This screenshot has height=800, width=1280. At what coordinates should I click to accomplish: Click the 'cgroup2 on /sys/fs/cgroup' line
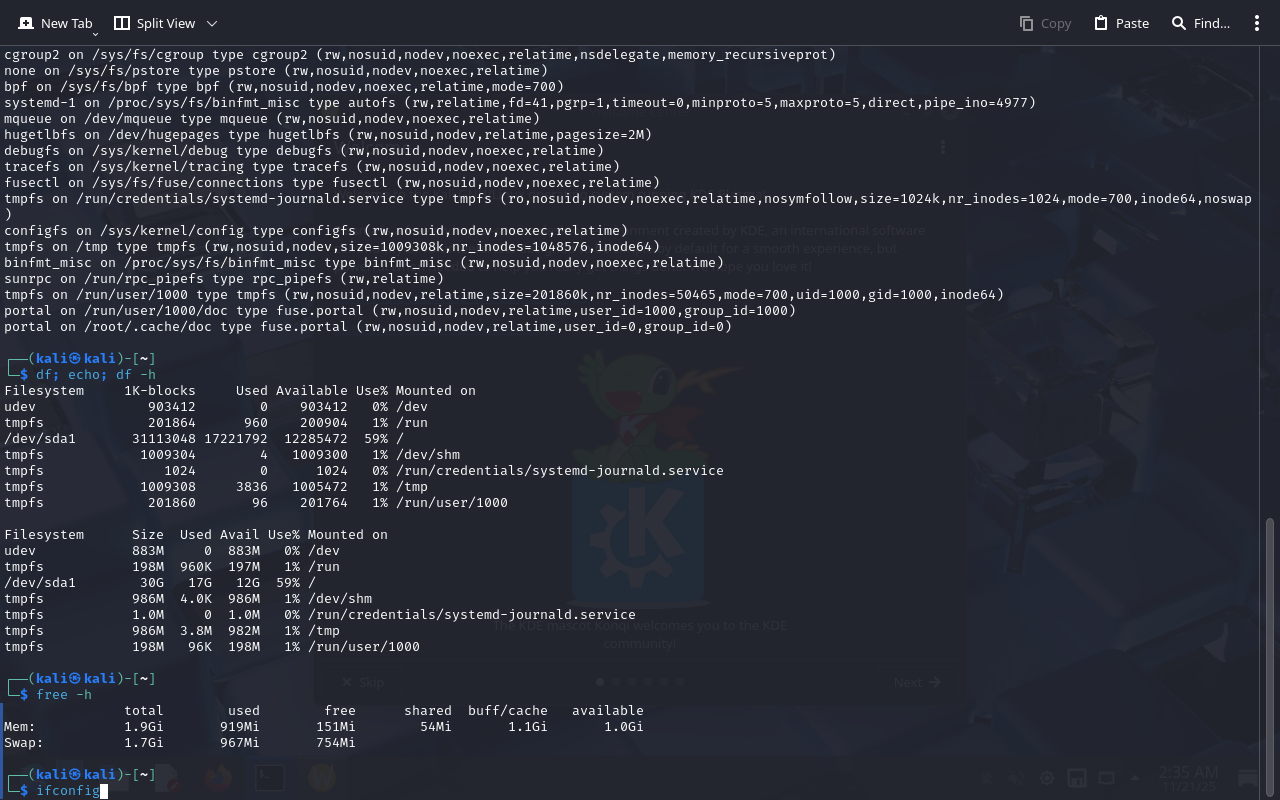pyautogui.click(x=420, y=55)
